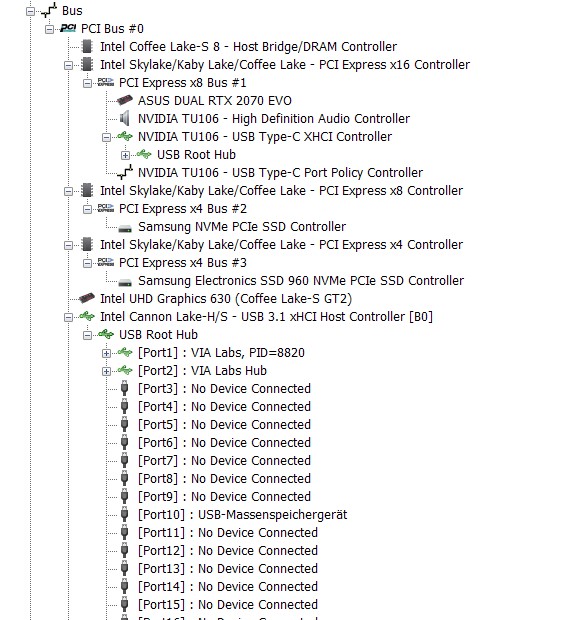The width and height of the screenshot is (568, 620).
Task: Click the USB plug icon beside Port10 USB-Massenspeichergerät
Action: pos(124,514)
